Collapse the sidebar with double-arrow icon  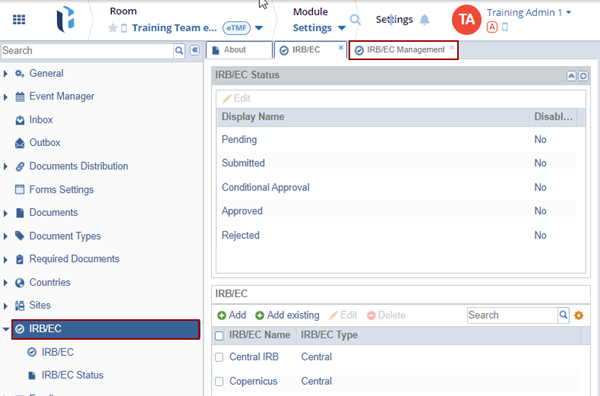(x=195, y=50)
